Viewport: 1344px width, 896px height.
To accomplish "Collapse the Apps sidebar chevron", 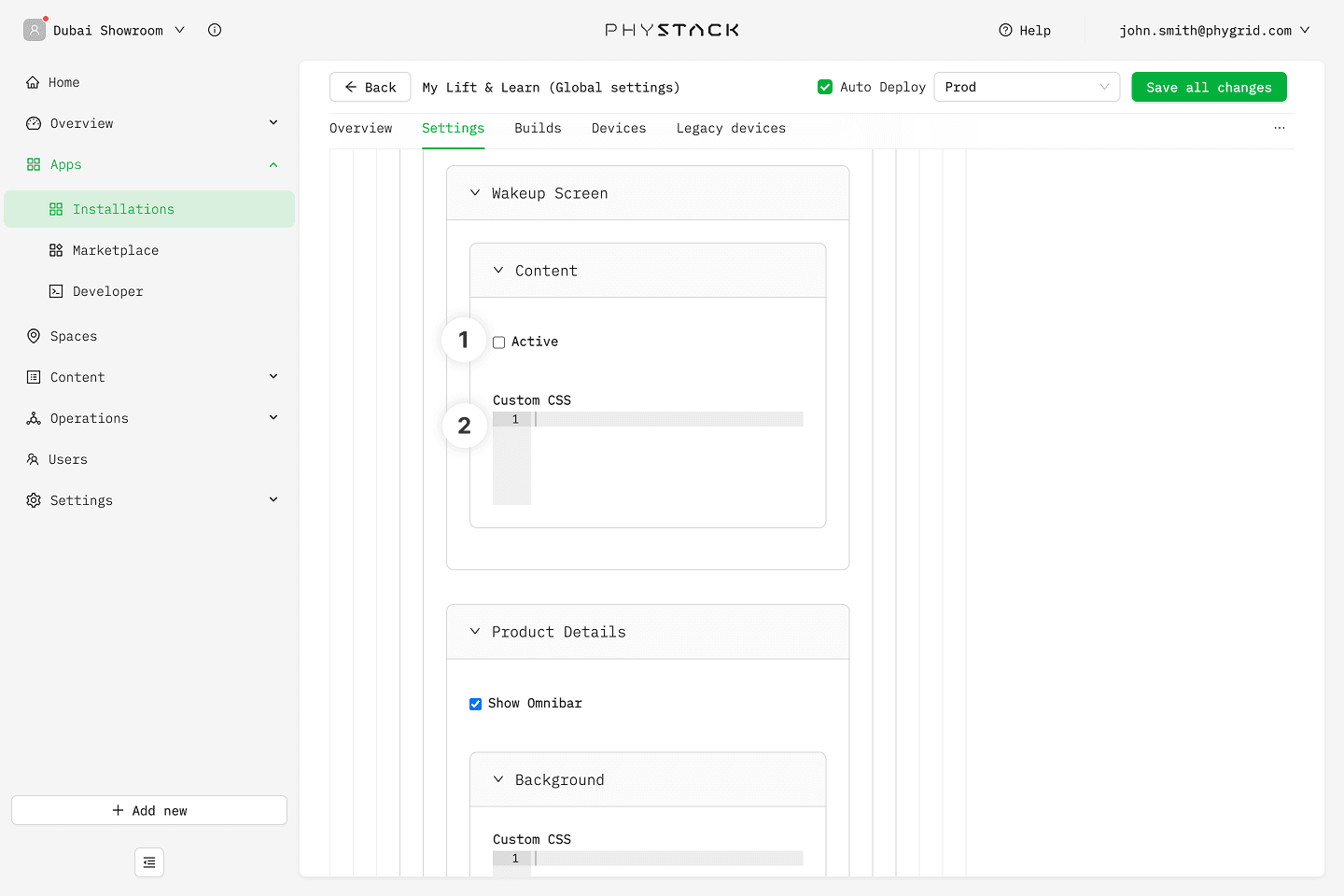I will tap(273, 164).
